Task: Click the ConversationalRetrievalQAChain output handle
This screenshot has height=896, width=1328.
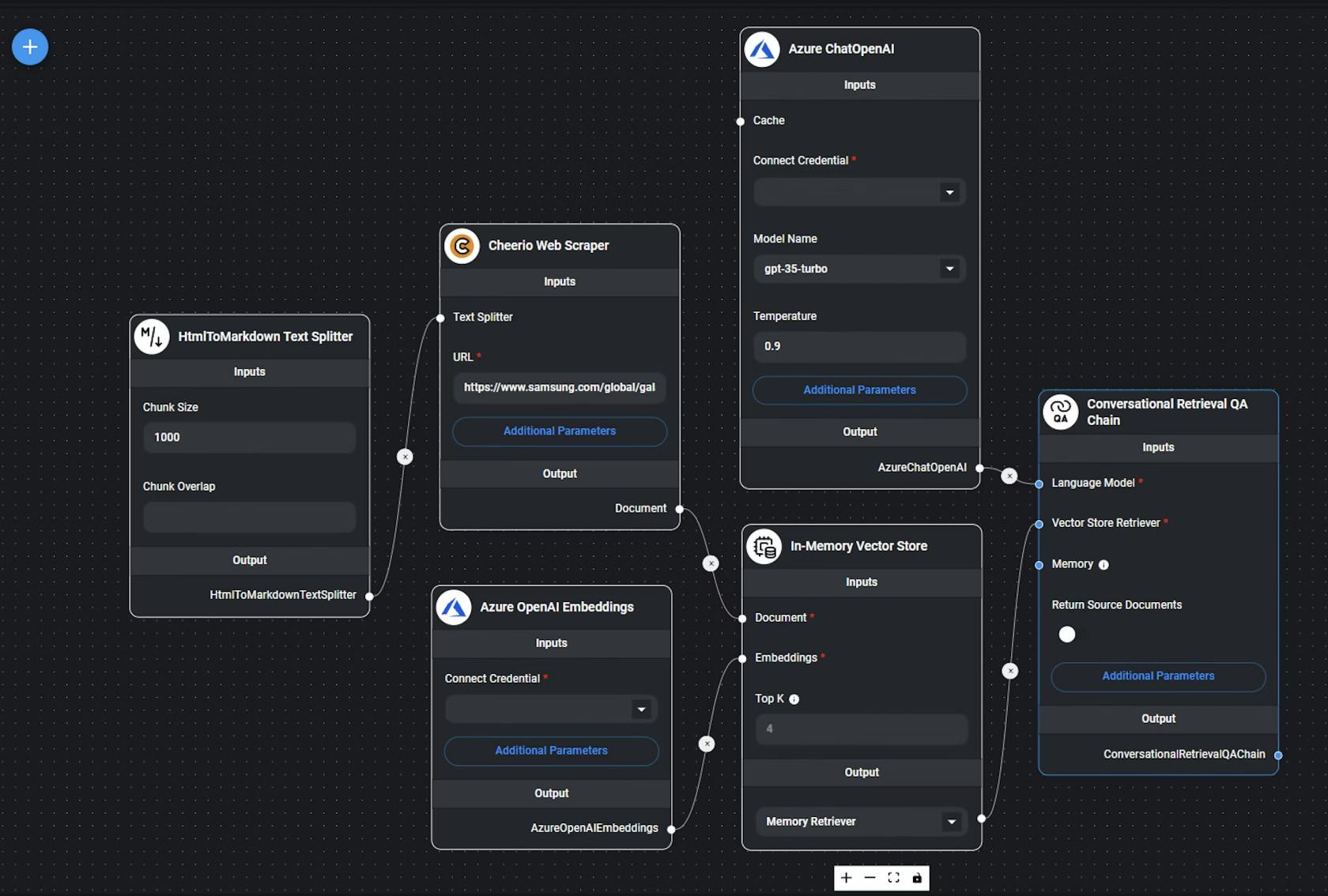Action: tap(1278, 755)
